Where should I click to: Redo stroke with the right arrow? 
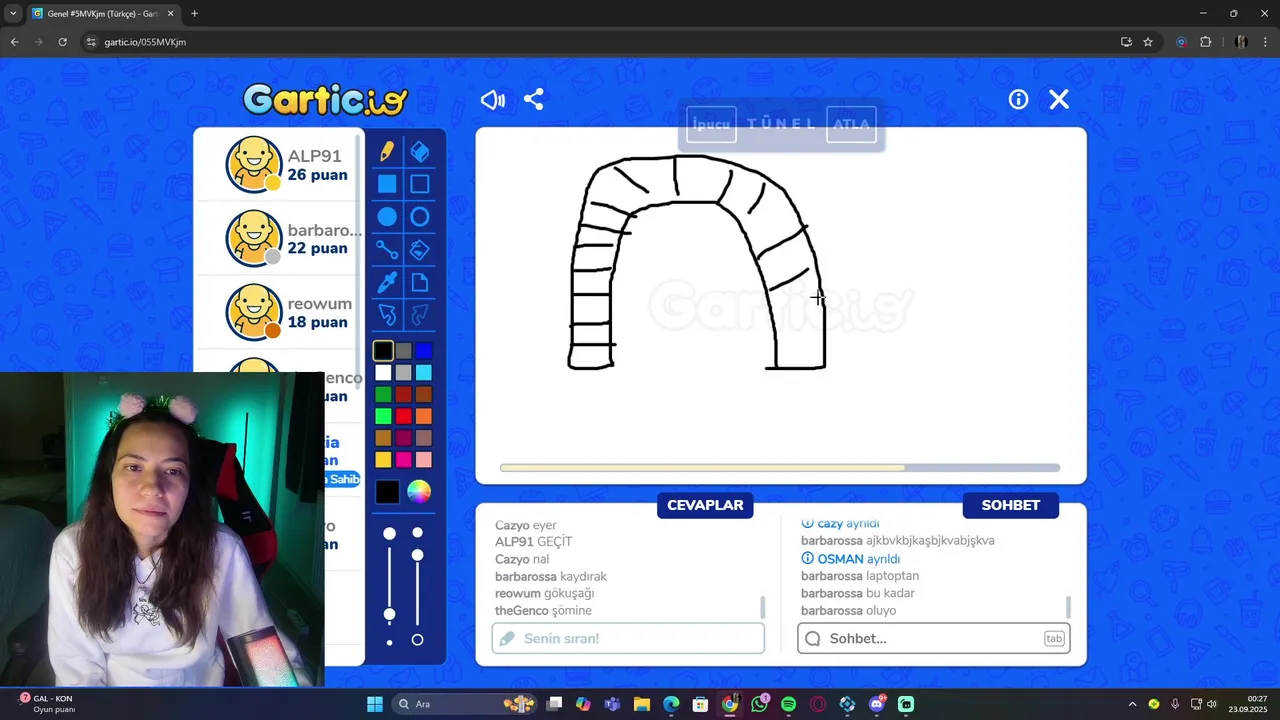point(420,316)
